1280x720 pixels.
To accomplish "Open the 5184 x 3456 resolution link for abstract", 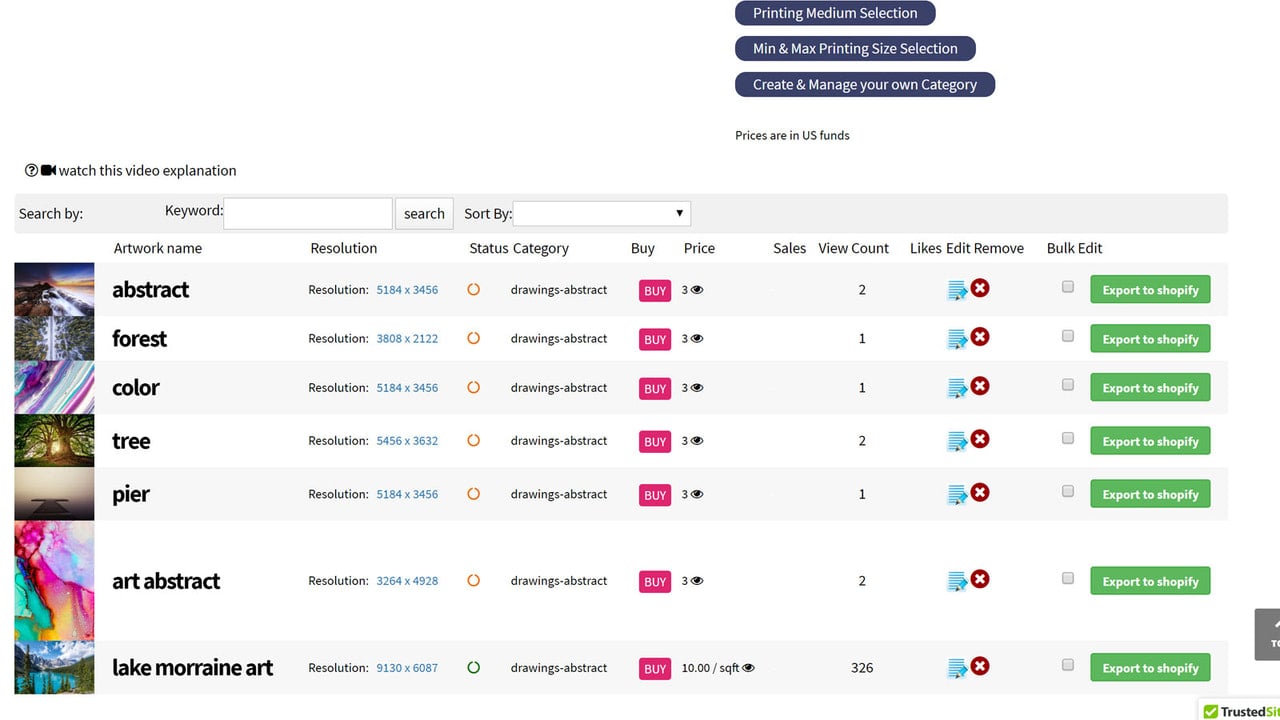I will click(407, 290).
